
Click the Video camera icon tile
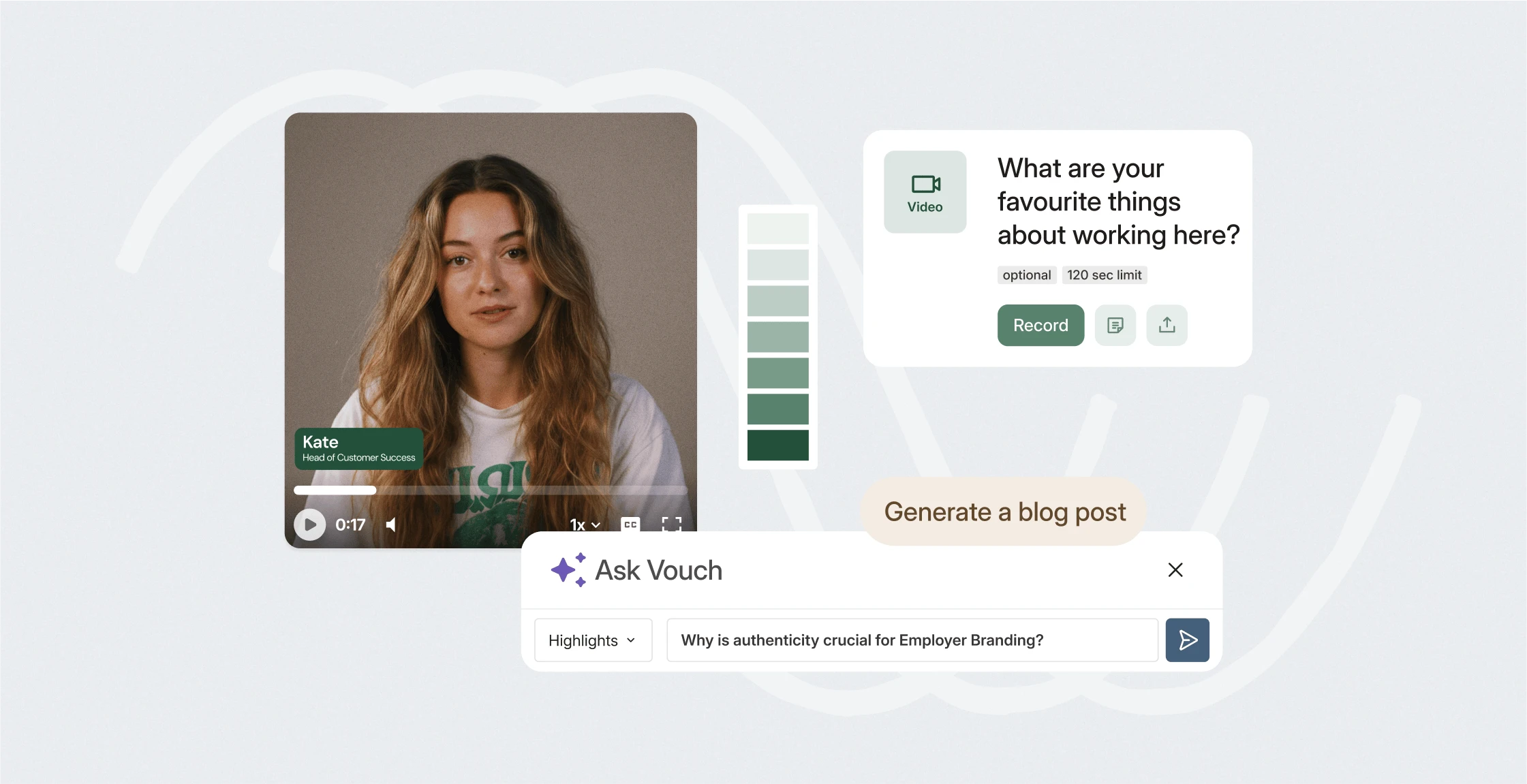(925, 192)
